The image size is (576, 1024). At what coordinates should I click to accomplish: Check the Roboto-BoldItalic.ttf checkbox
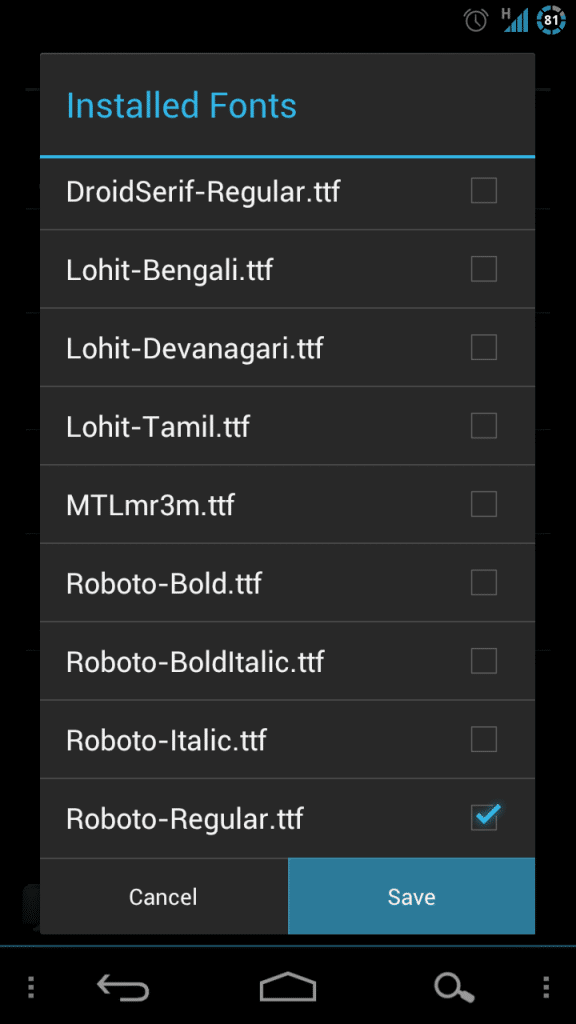[484, 661]
